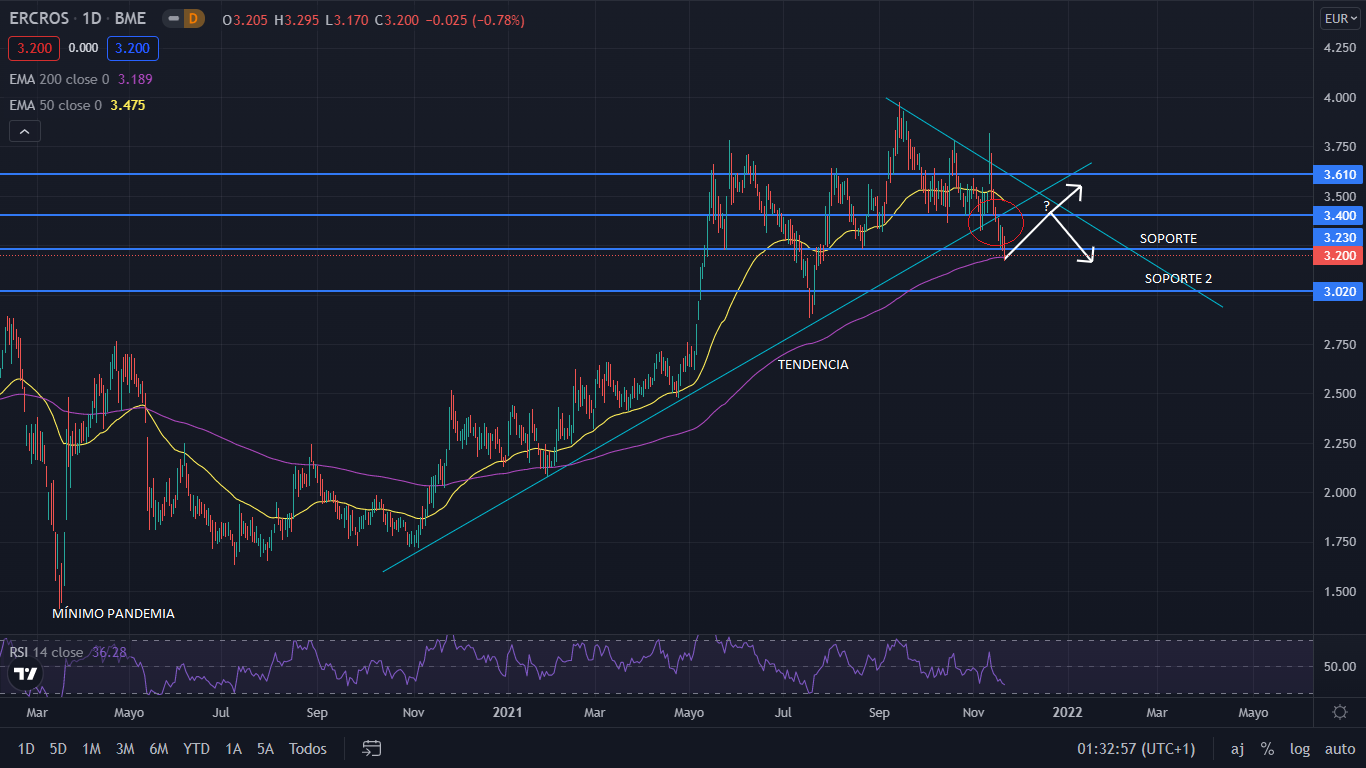Image resolution: width=1366 pixels, height=768 pixels.
Task: Select the YTD time range
Action: (x=197, y=748)
